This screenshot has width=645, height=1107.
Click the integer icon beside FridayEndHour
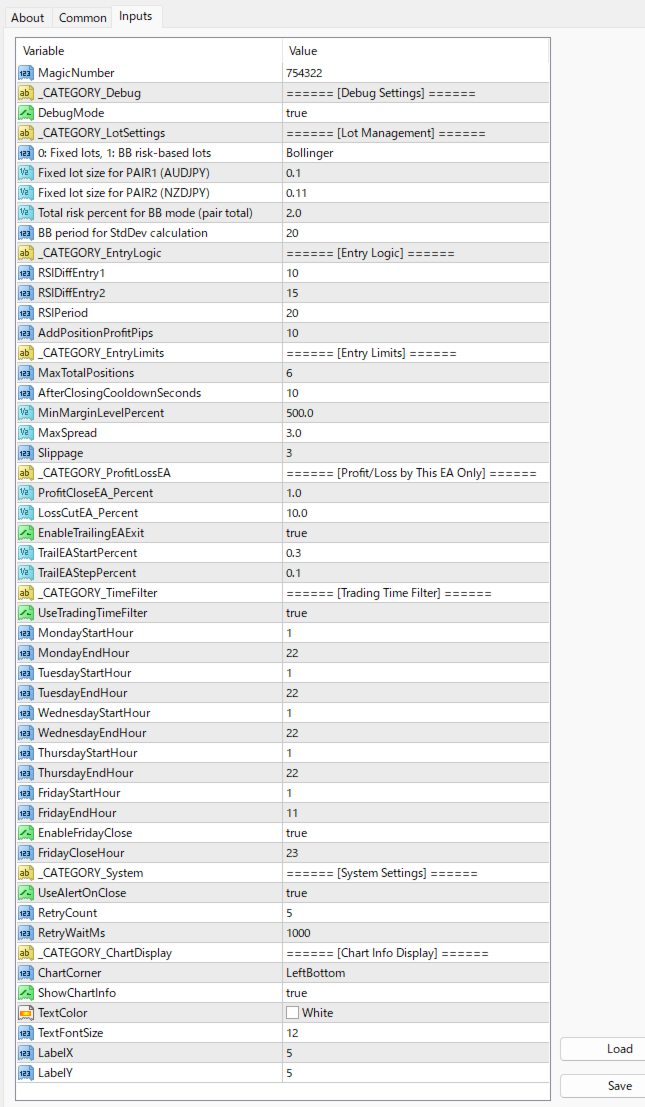(26, 813)
